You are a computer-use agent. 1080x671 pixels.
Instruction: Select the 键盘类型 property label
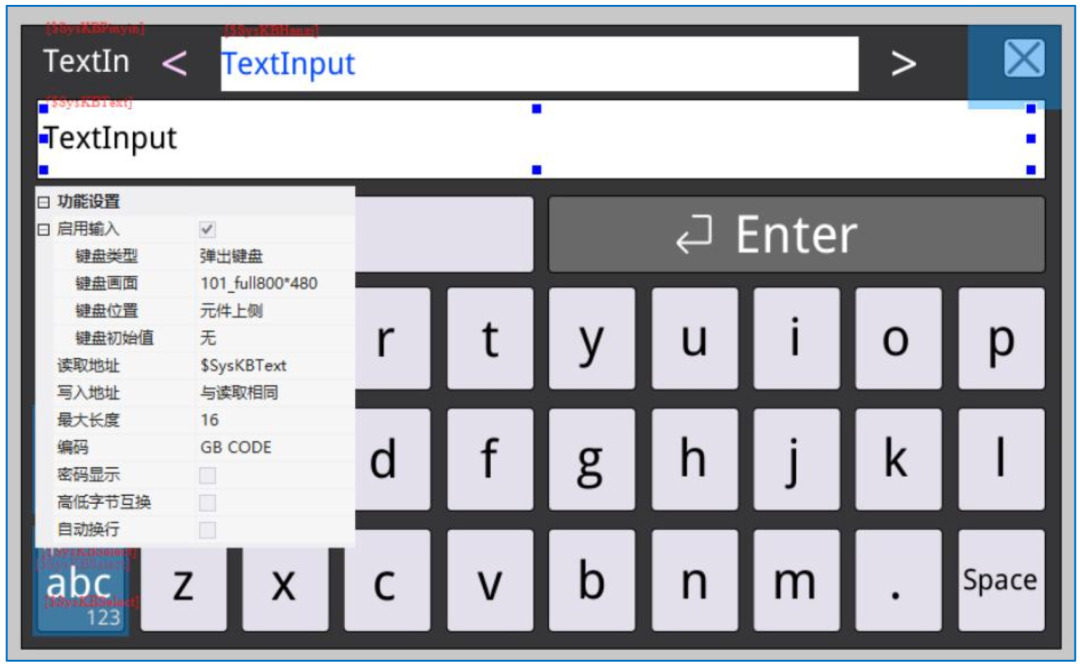pyautogui.click(x=107, y=256)
